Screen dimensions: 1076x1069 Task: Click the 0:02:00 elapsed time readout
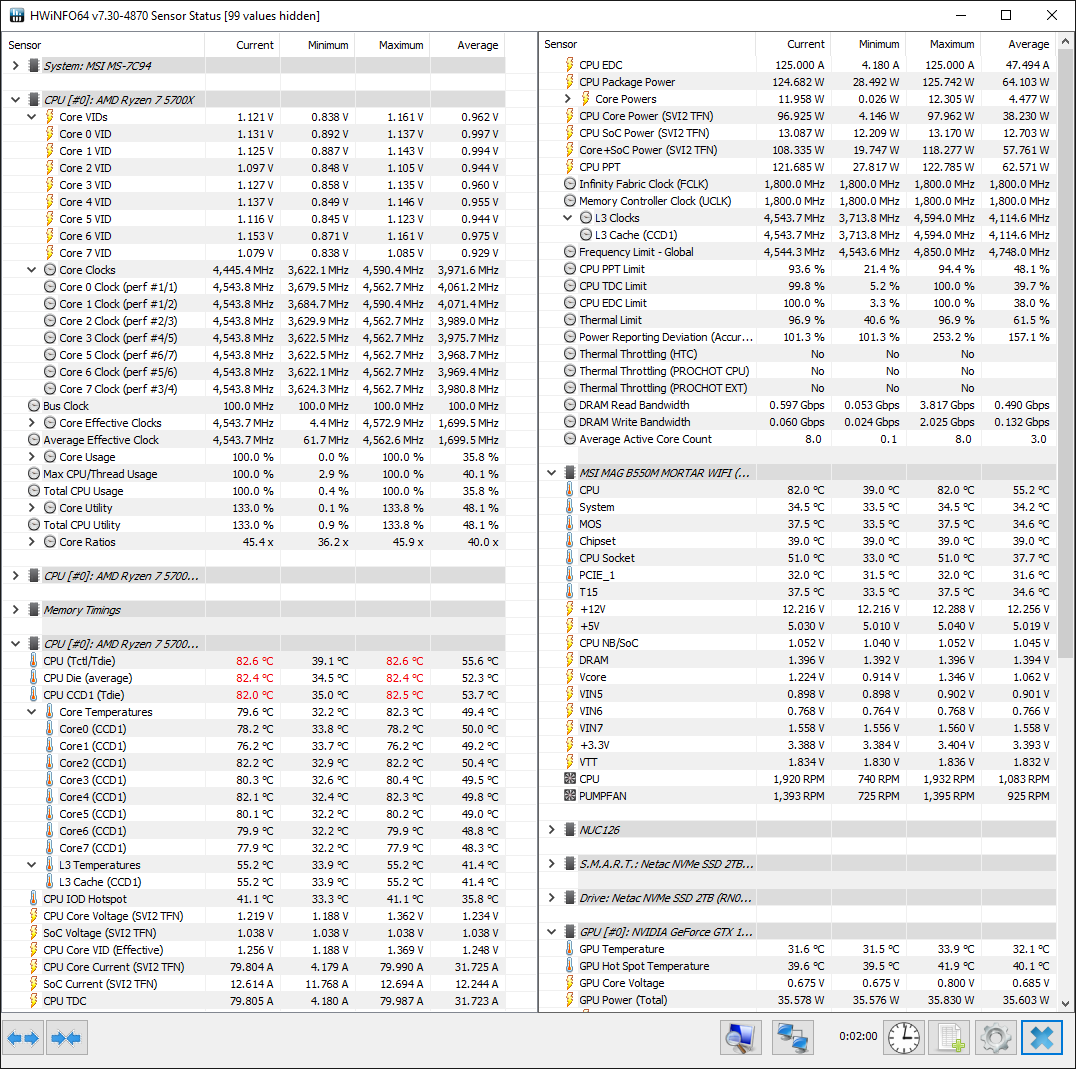pos(858,1036)
